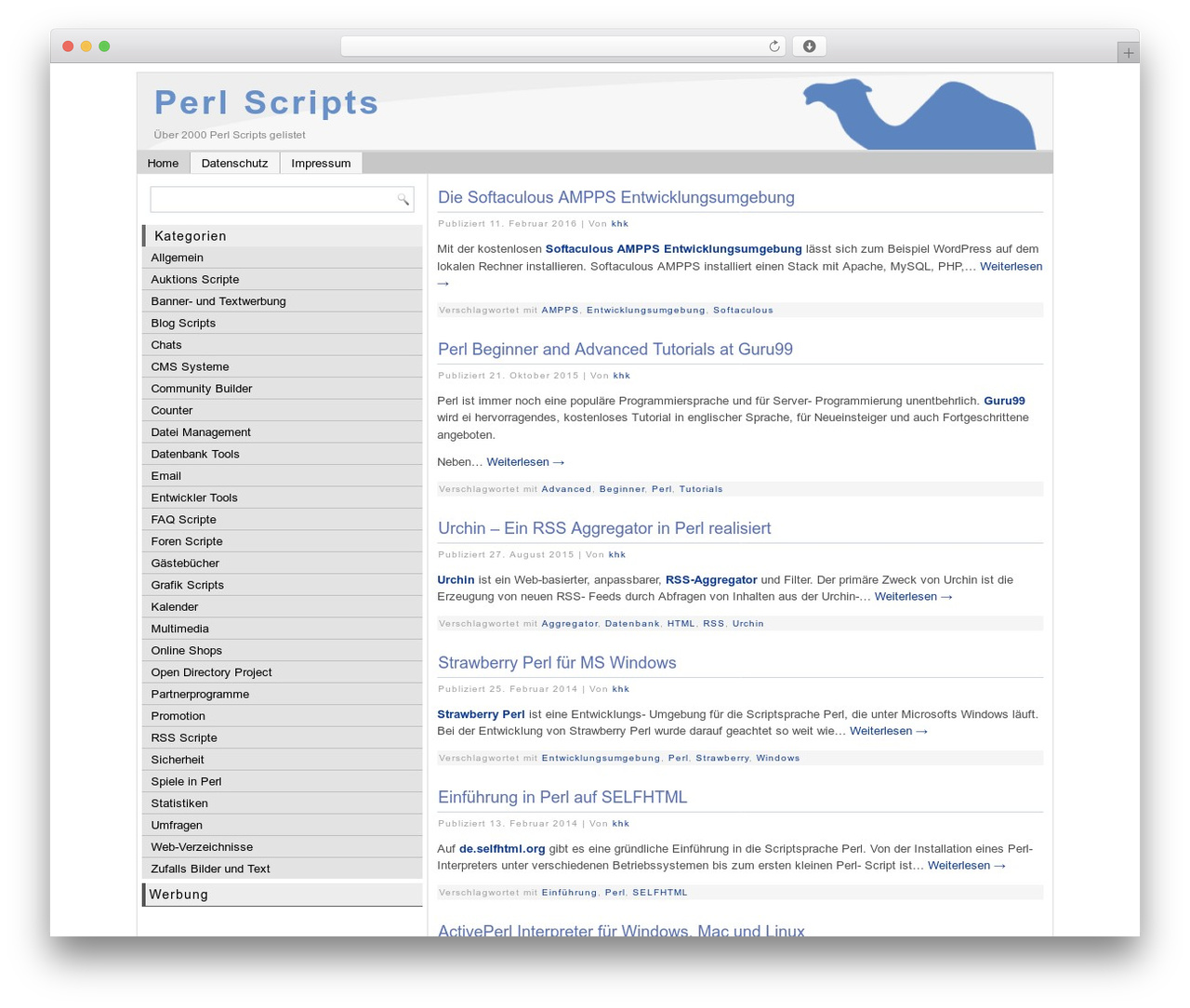Open the Perl Scripts site title
Viewport: 1190px width, 1008px height.
coord(267,102)
